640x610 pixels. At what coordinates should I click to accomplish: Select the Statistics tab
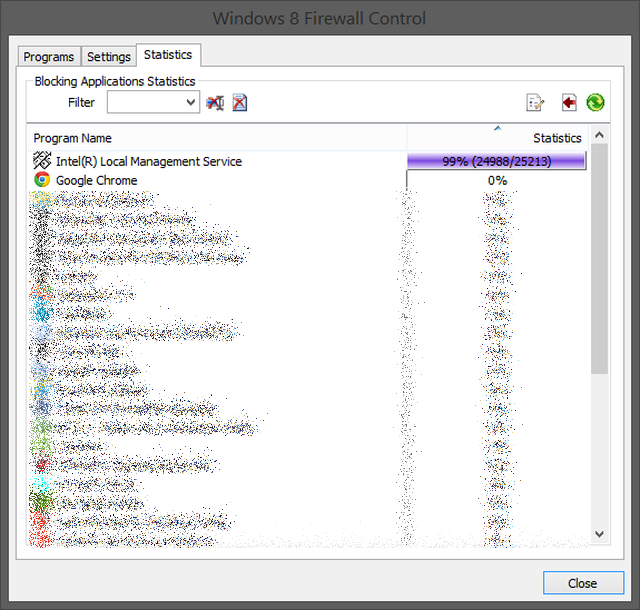tap(168, 55)
